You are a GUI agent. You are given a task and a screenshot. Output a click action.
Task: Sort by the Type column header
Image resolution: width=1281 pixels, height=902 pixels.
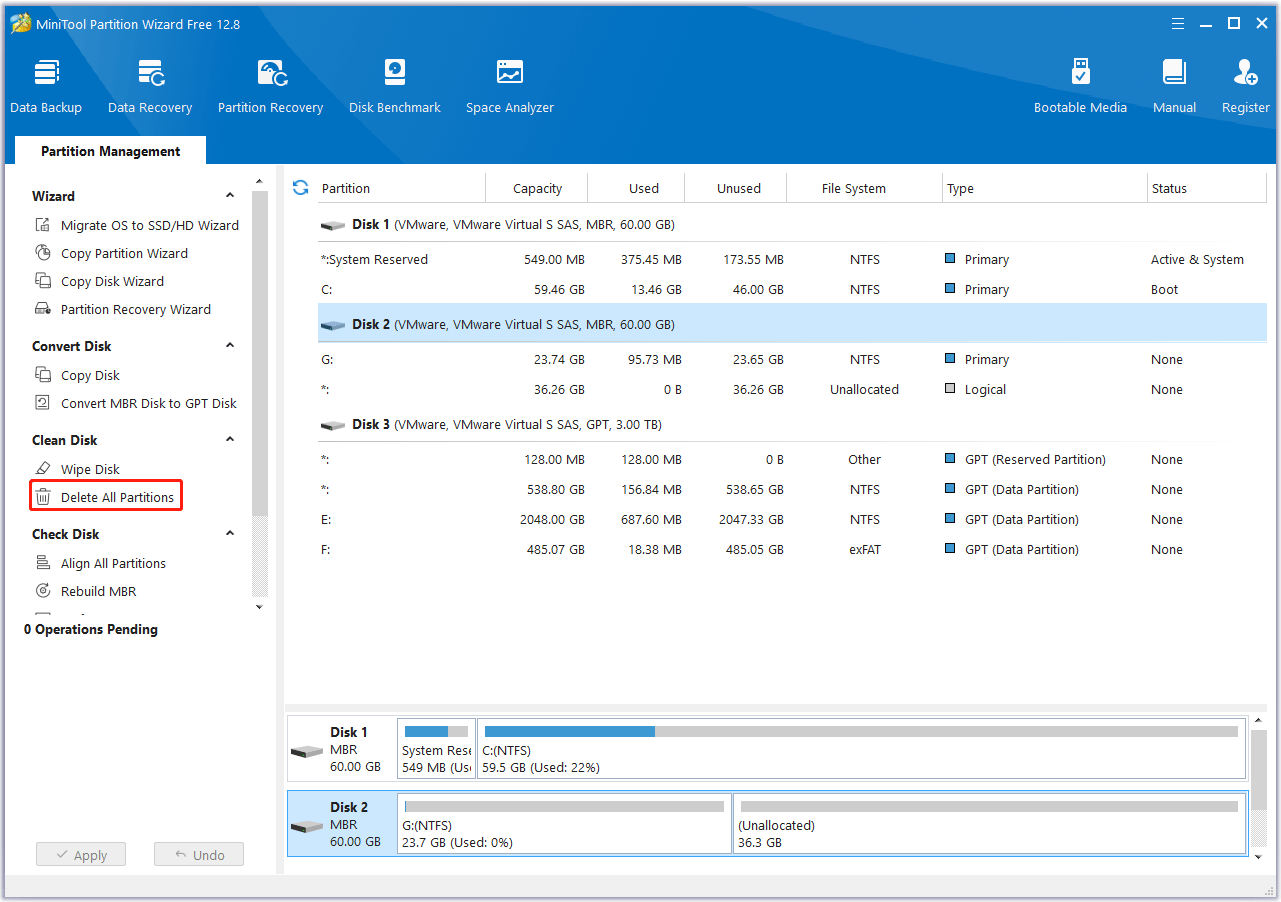(1045, 188)
